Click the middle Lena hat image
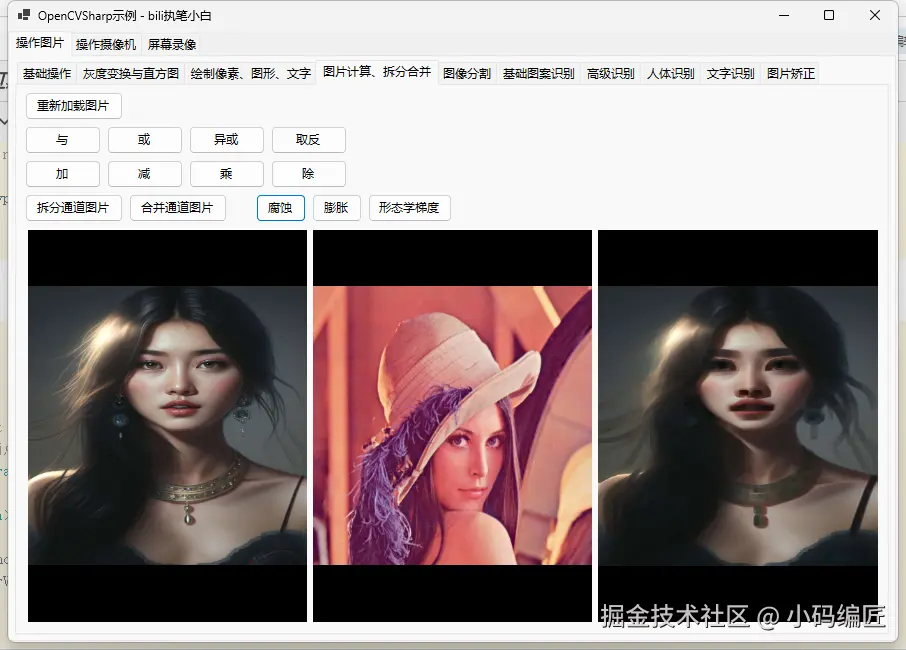The width and height of the screenshot is (906, 650). click(x=452, y=426)
